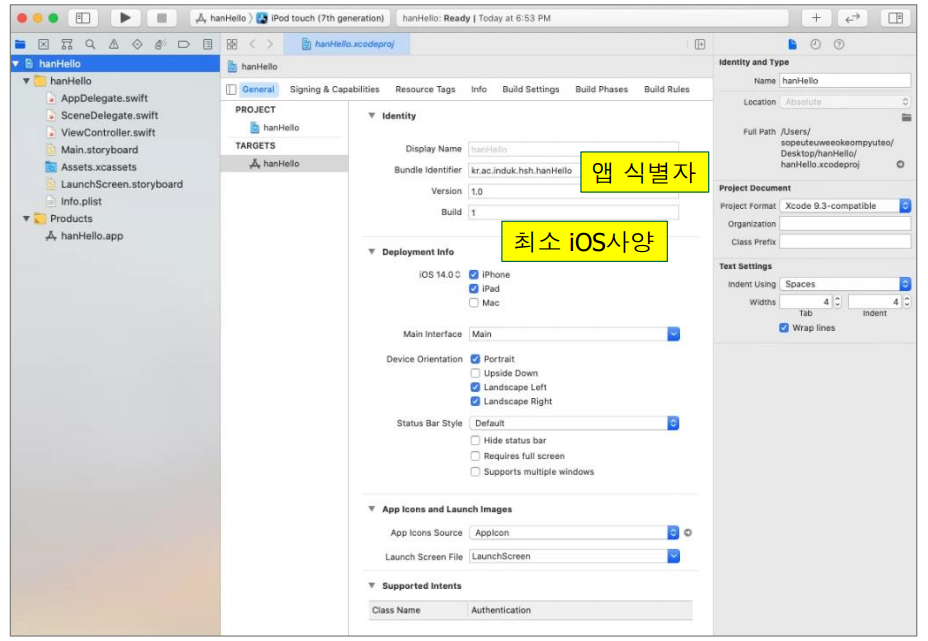Enable Upside Down orientation
This screenshot has height=641, width=928.
click(x=475, y=373)
